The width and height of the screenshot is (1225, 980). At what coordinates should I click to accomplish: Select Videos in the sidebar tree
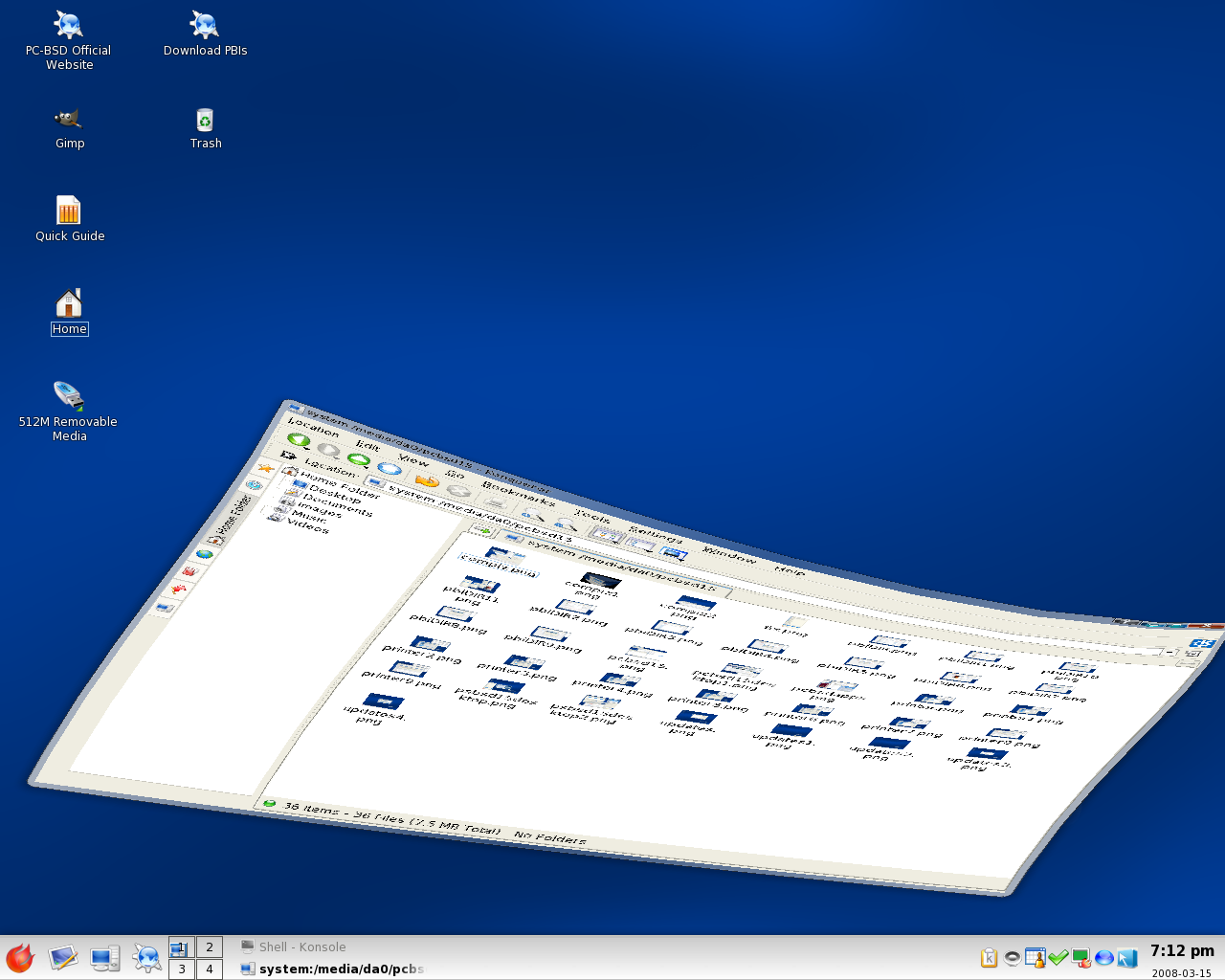click(299, 523)
